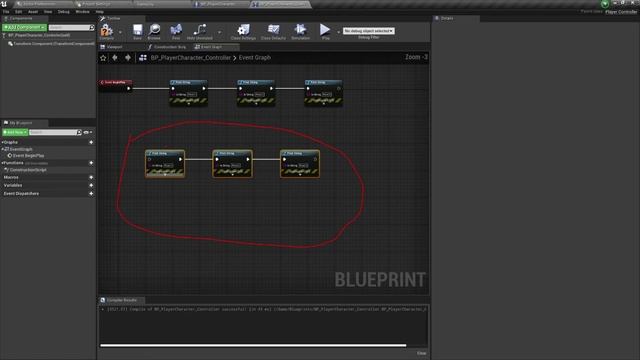640x360 pixels.
Task: Add new Event Dispatcher with plus icon
Action: (x=91, y=193)
